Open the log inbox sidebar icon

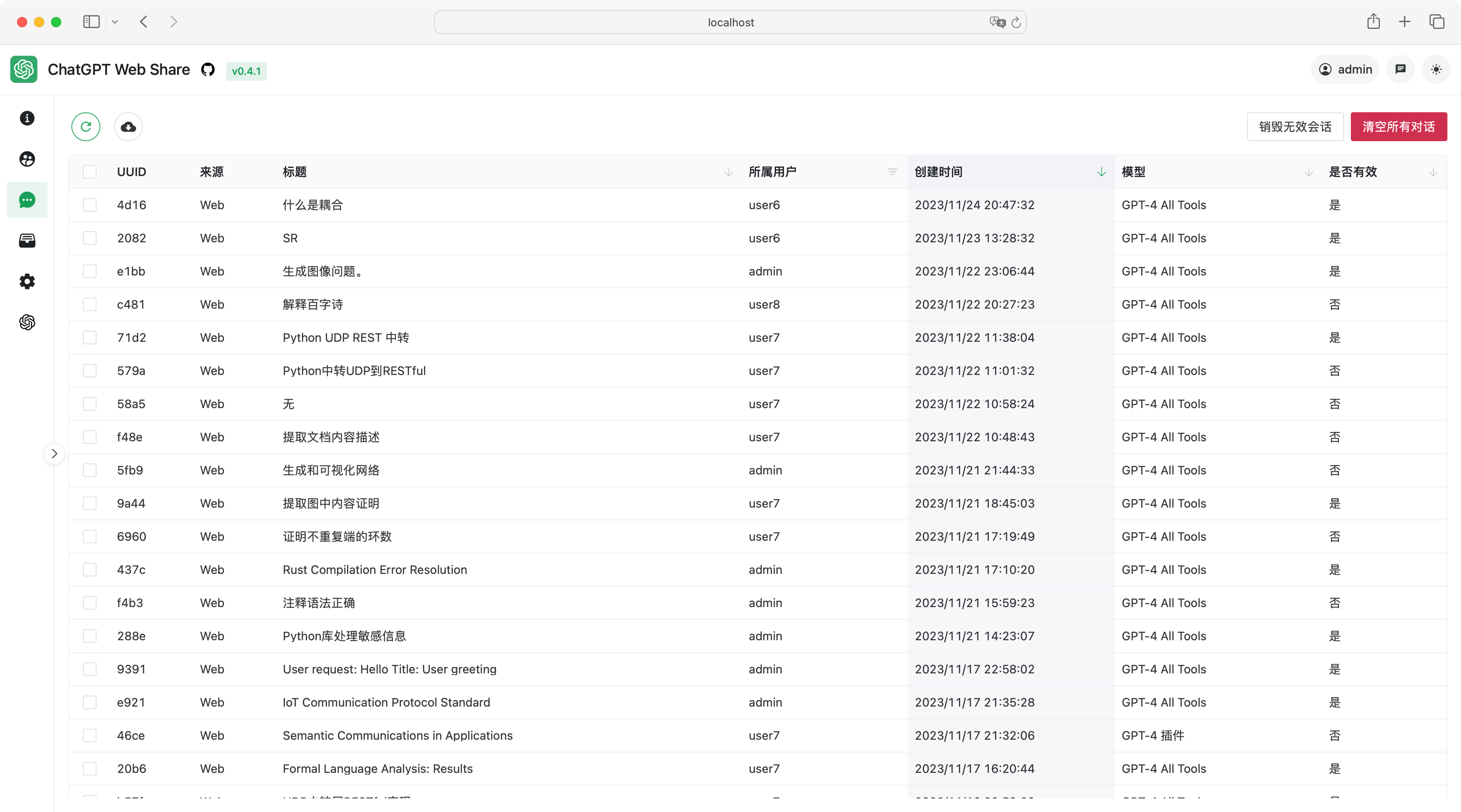tap(27, 241)
